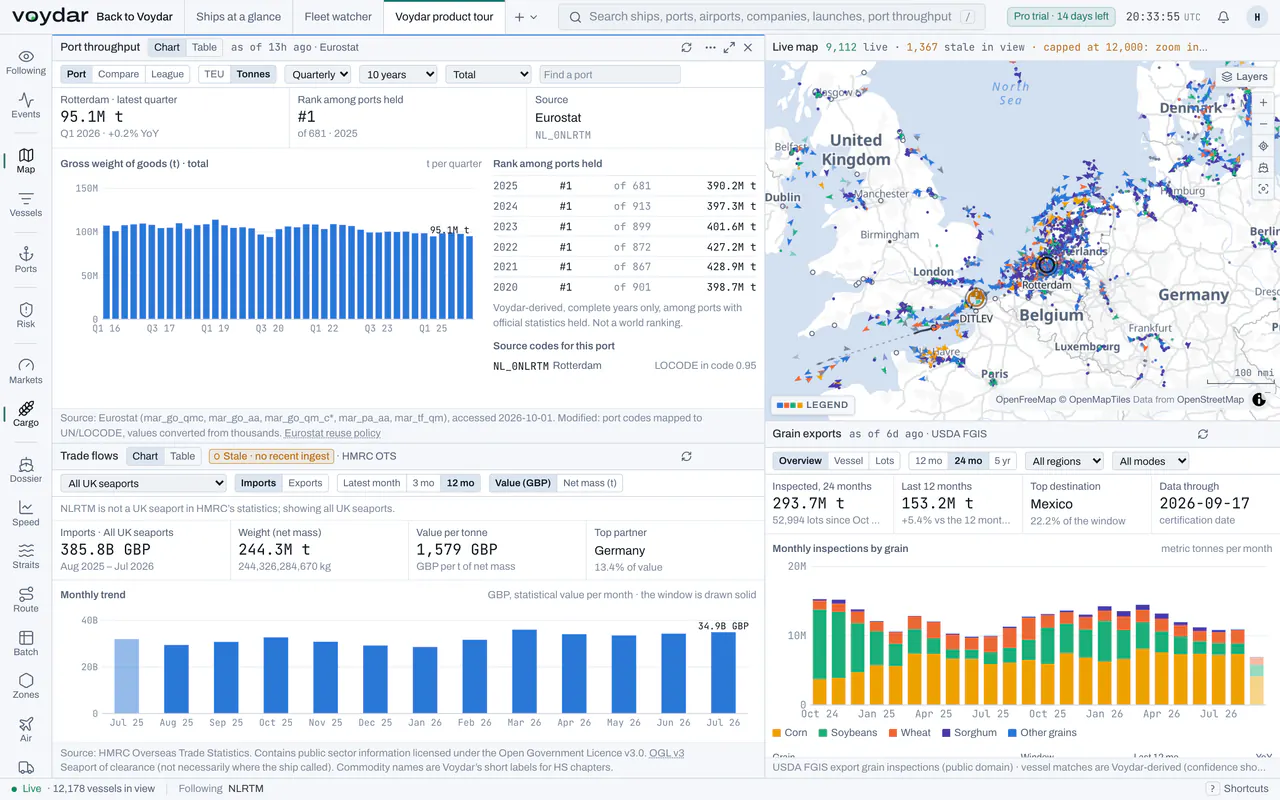Switch throughput unit to TEU

214,74
